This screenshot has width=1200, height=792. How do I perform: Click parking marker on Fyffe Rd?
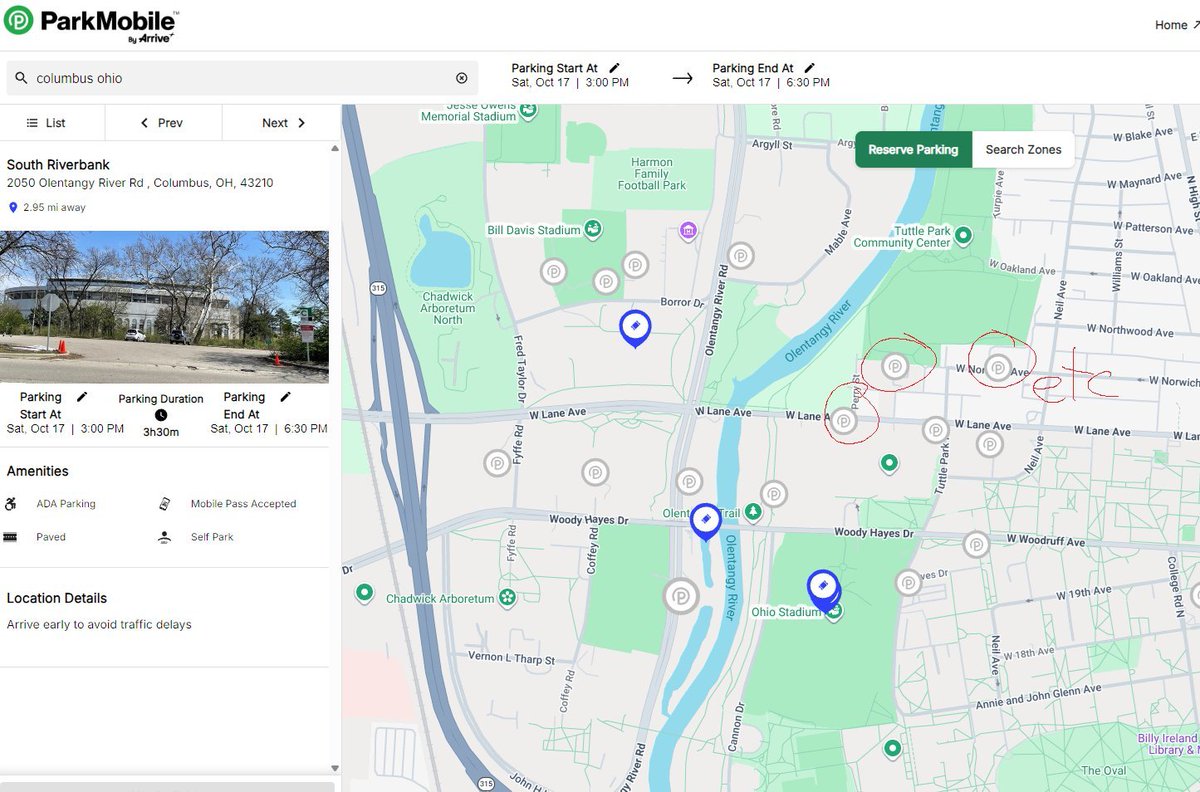(498, 463)
